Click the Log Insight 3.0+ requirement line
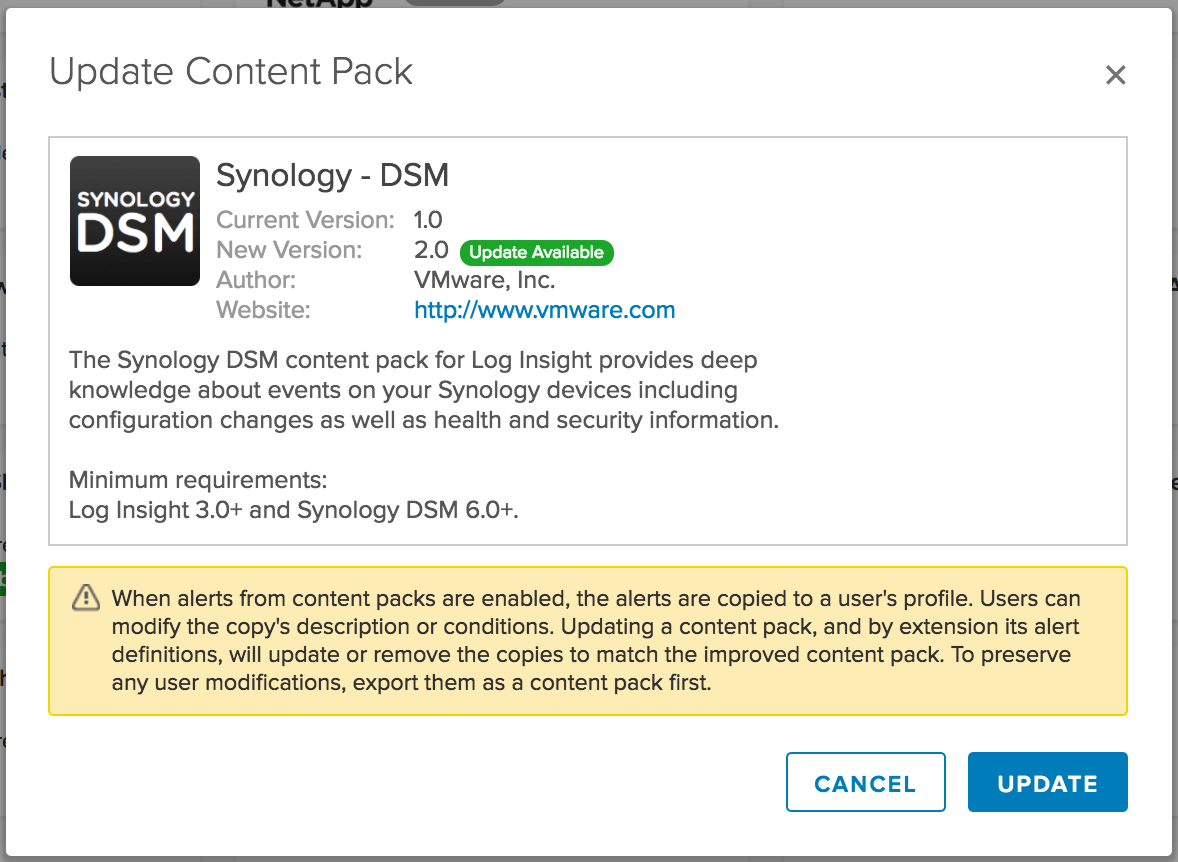 [x=294, y=510]
